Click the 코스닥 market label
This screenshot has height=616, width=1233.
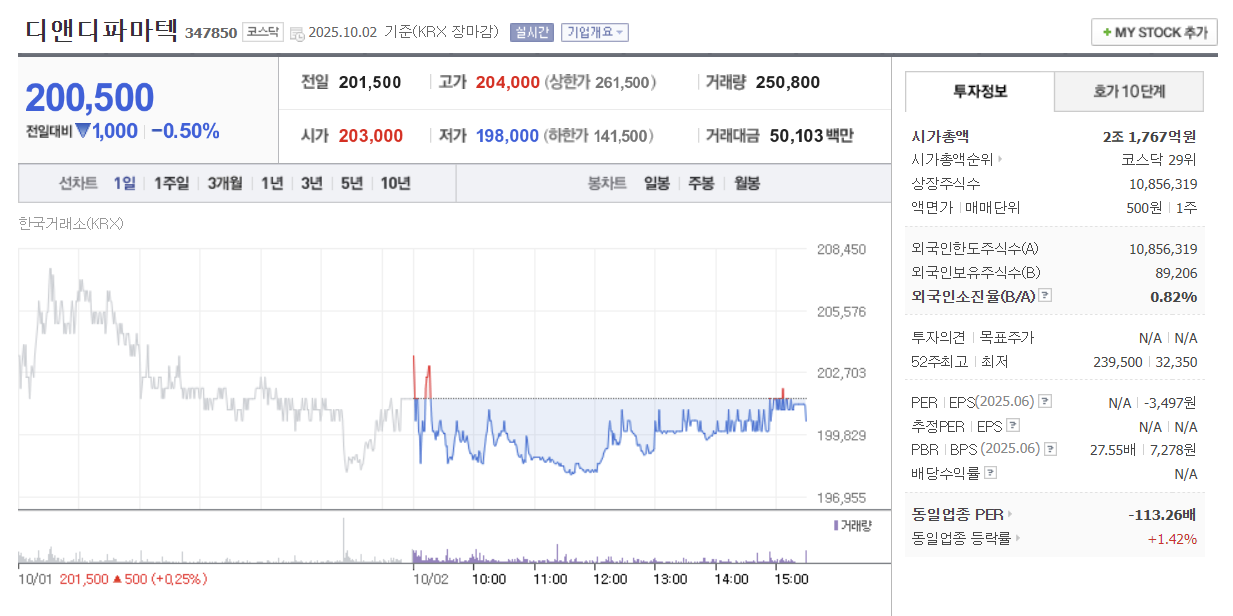pyautogui.click(x=263, y=32)
